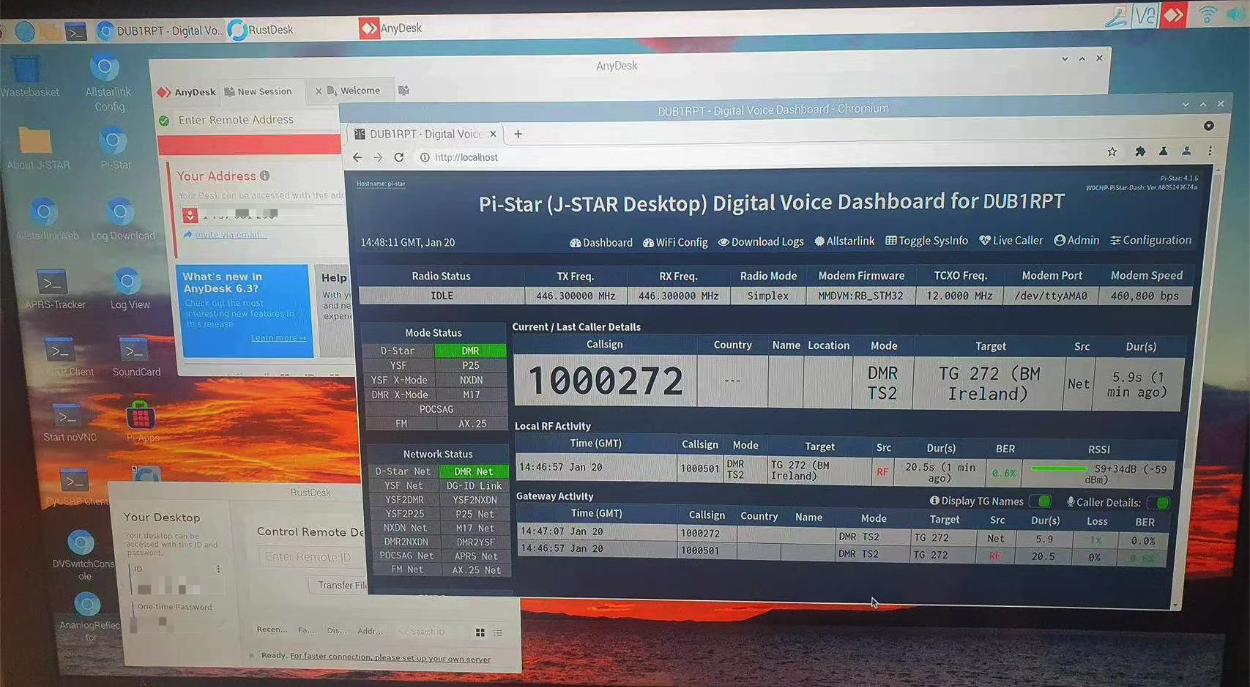Close the DUB1RPT Digital Voice tab
Image resolution: width=1250 pixels, height=687 pixels.
point(493,134)
